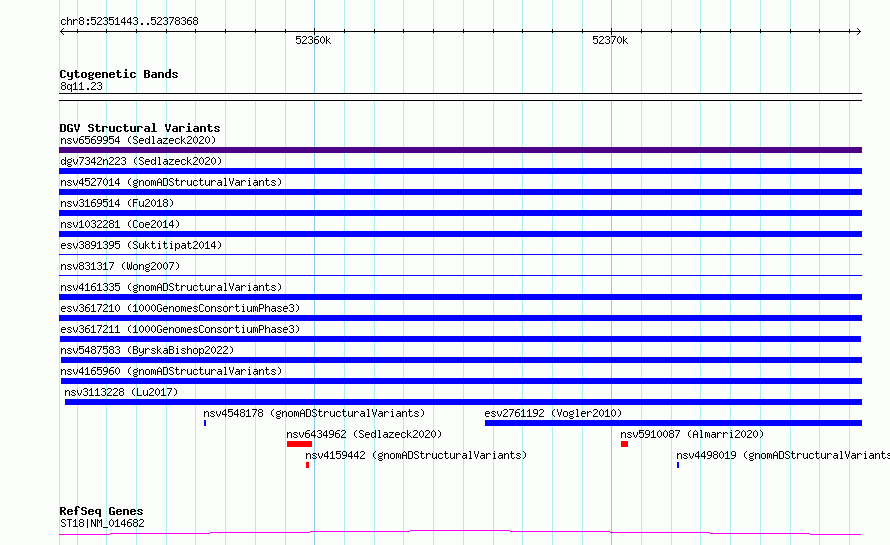The width and height of the screenshot is (890, 545).
Task: Select the small blue nsv4548178 variant marker
Action: coord(205,423)
